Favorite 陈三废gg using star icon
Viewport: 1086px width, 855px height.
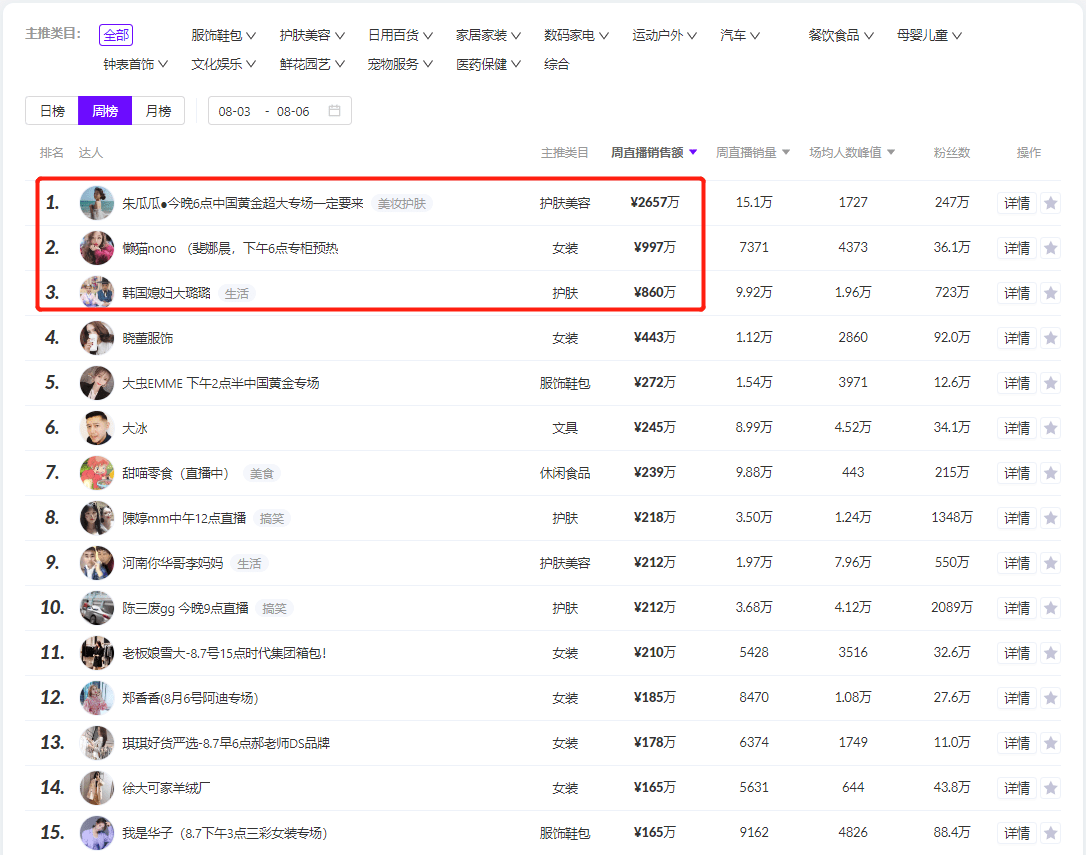point(1050,608)
